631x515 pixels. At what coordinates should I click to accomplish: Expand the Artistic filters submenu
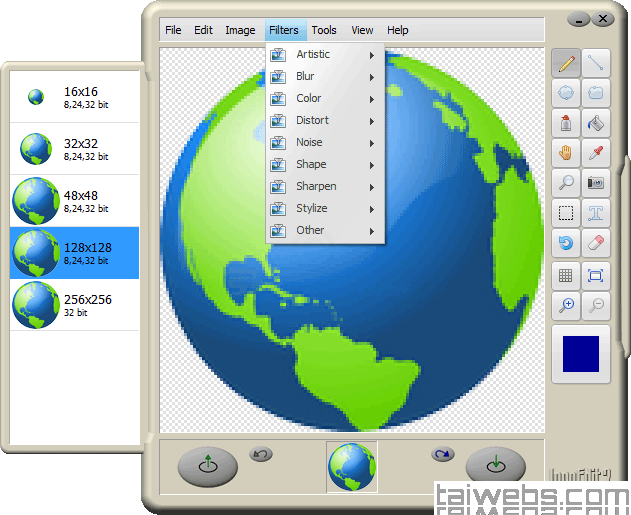(x=325, y=54)
